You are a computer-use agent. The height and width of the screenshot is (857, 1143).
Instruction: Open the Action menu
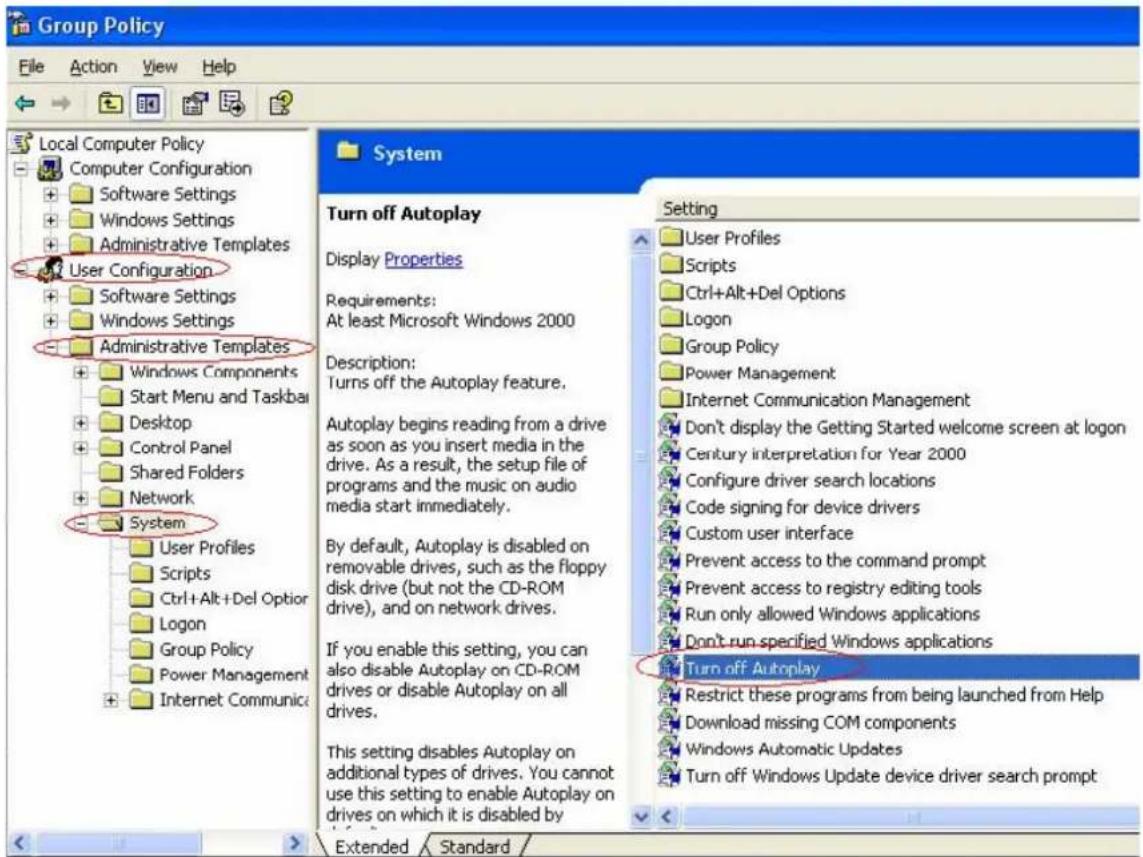click(x=93, y=67)
